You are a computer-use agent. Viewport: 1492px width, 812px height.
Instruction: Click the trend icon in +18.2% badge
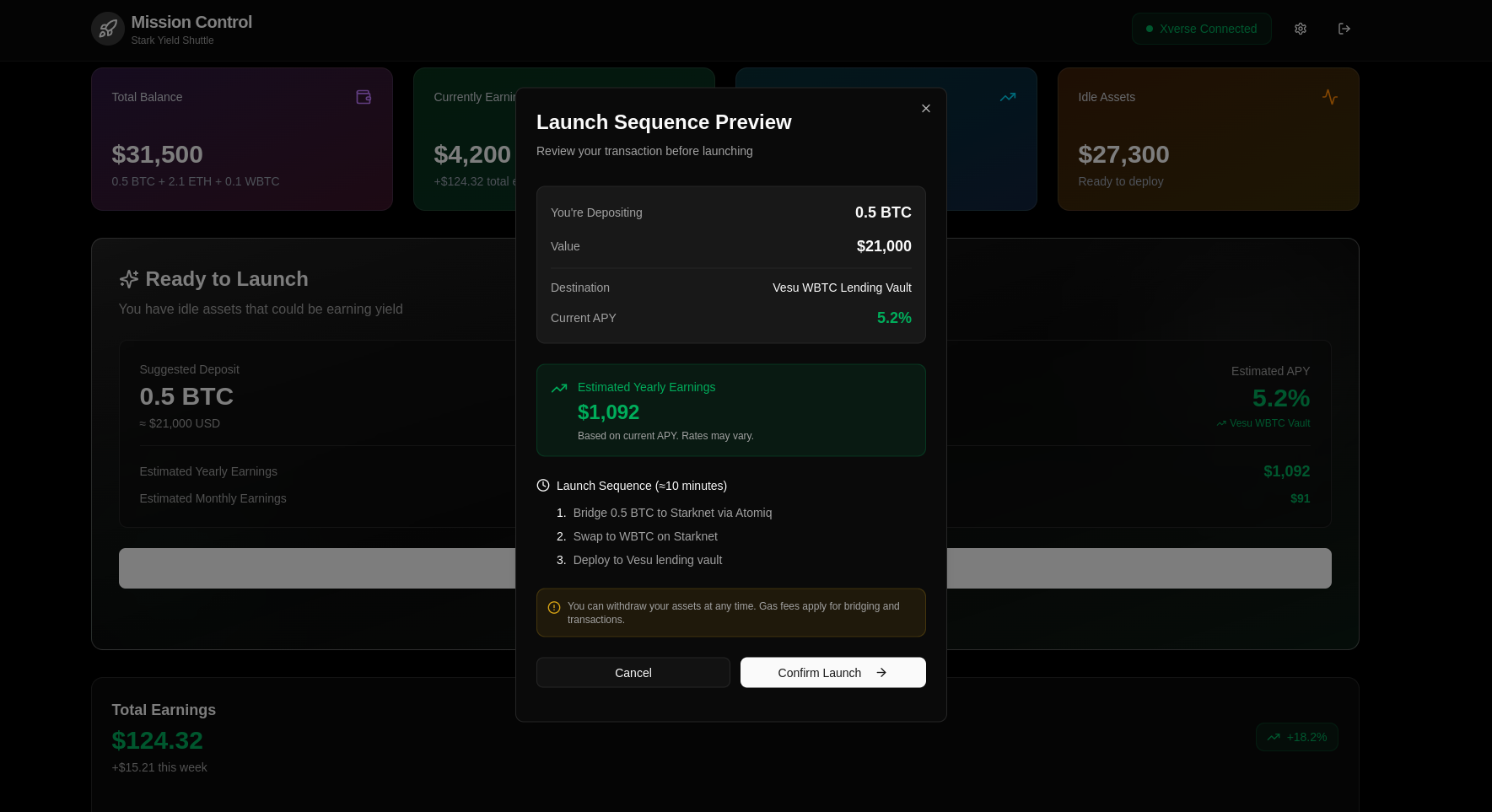click(1274, 737)
